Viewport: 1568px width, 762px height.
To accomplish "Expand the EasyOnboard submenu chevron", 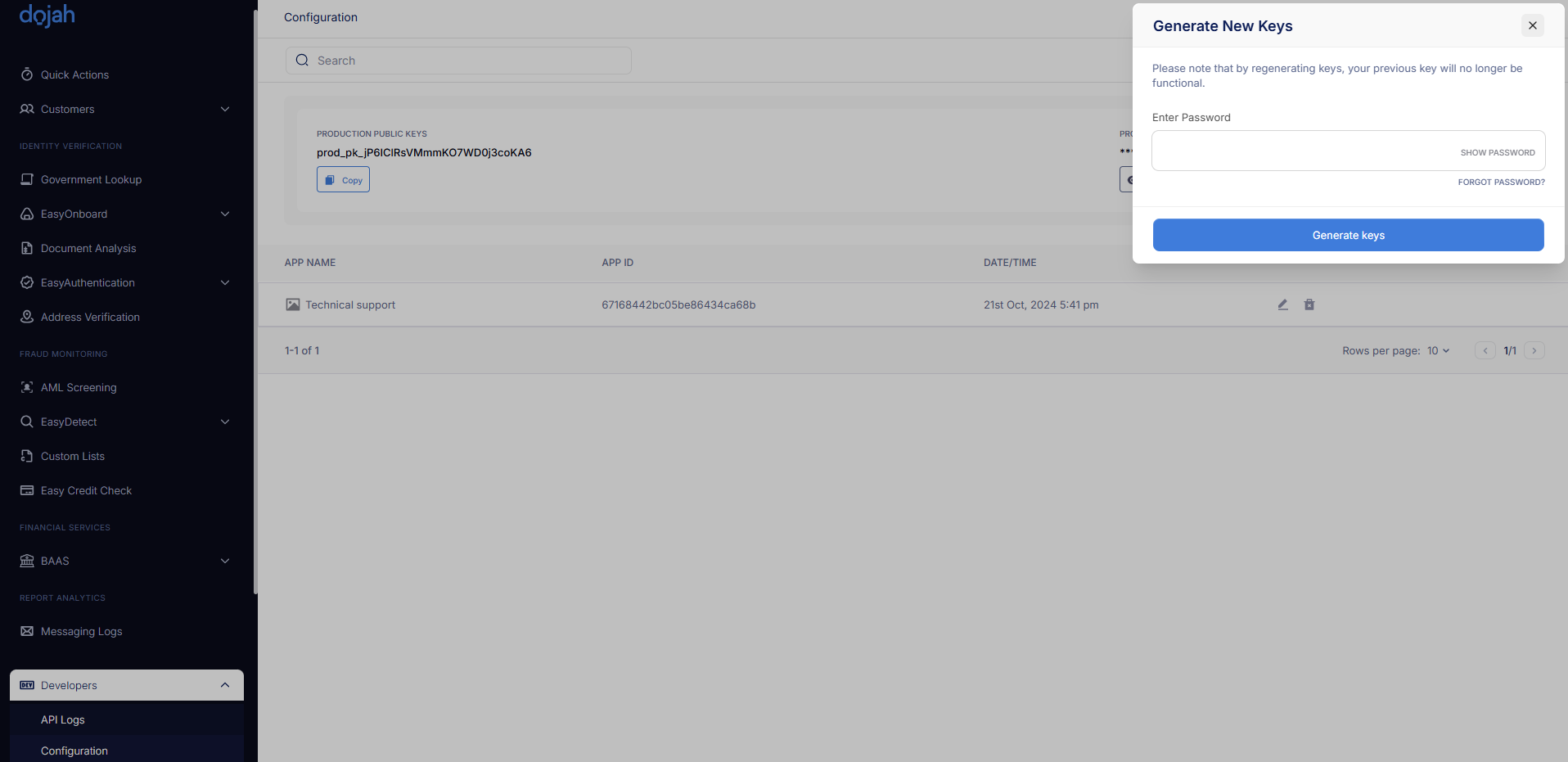I will coord(225,214).
